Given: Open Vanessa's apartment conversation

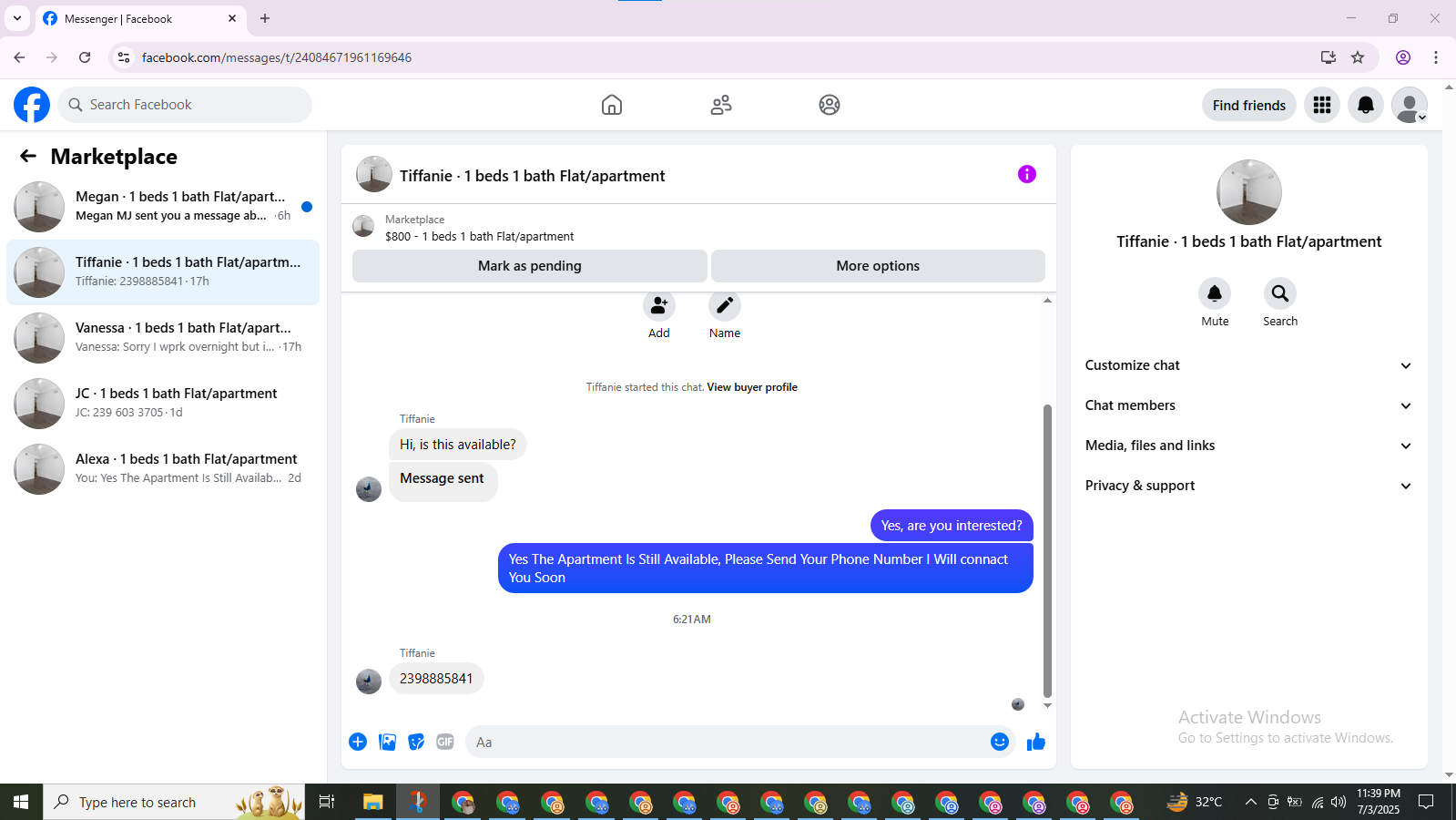Looking at the screenshot, I should point(163,338).
